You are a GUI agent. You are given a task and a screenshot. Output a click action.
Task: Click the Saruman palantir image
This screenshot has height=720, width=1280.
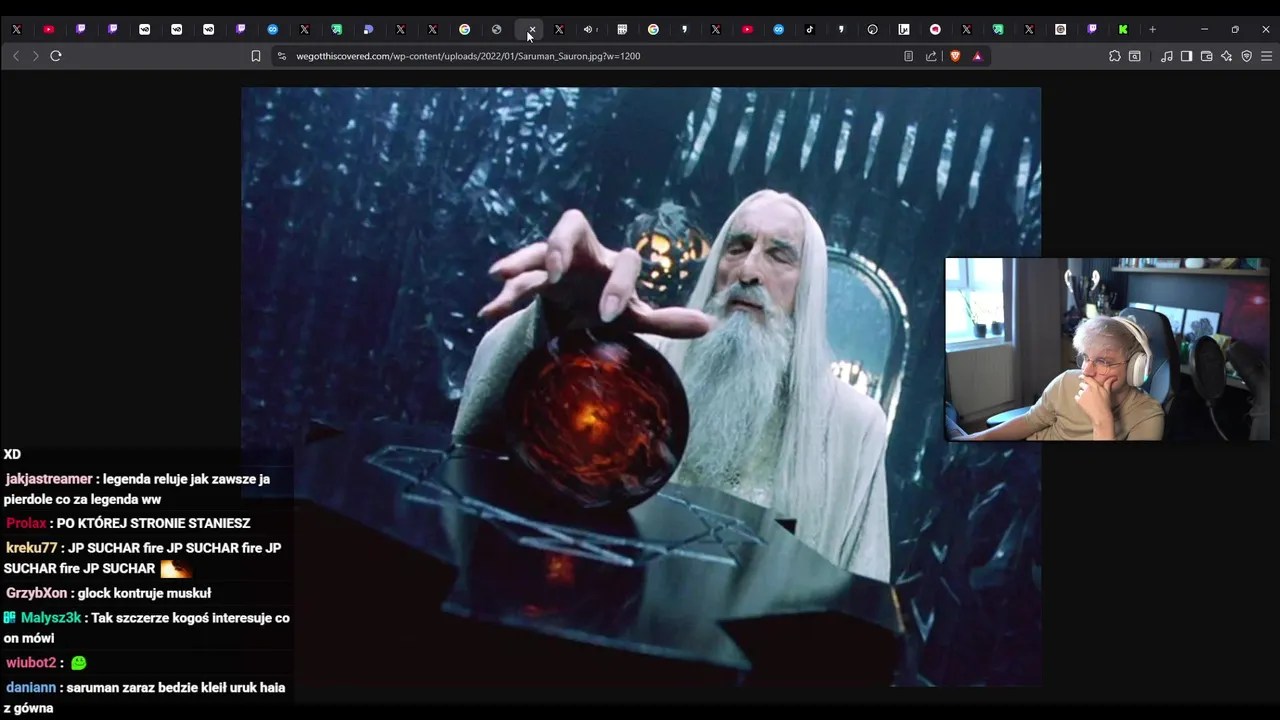pyautogui.click(x=641, y=386)
